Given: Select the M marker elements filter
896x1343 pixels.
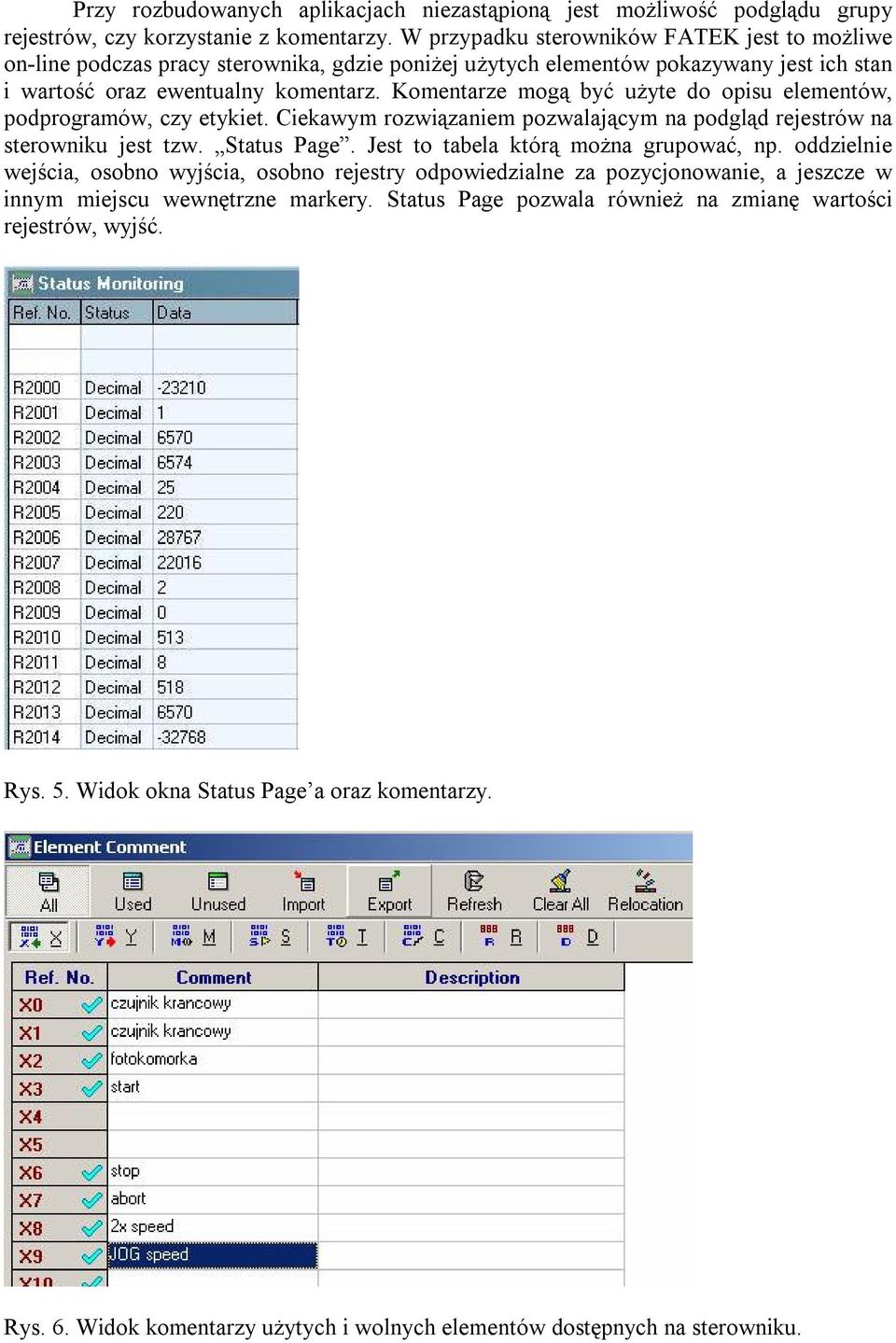Looking at the screenshot, I should (x=193, y=937).
